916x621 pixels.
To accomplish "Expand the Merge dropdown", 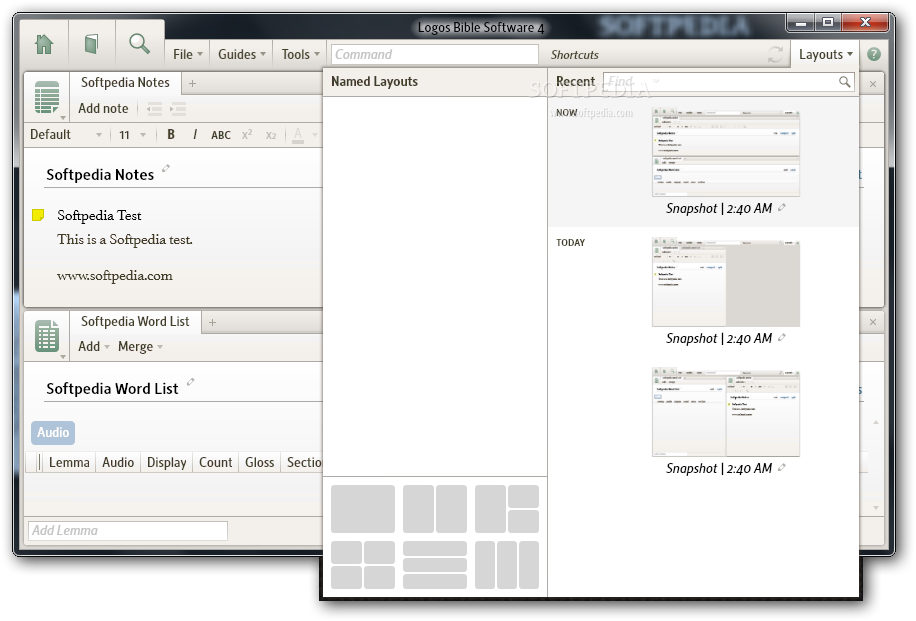I will (140, 346).
